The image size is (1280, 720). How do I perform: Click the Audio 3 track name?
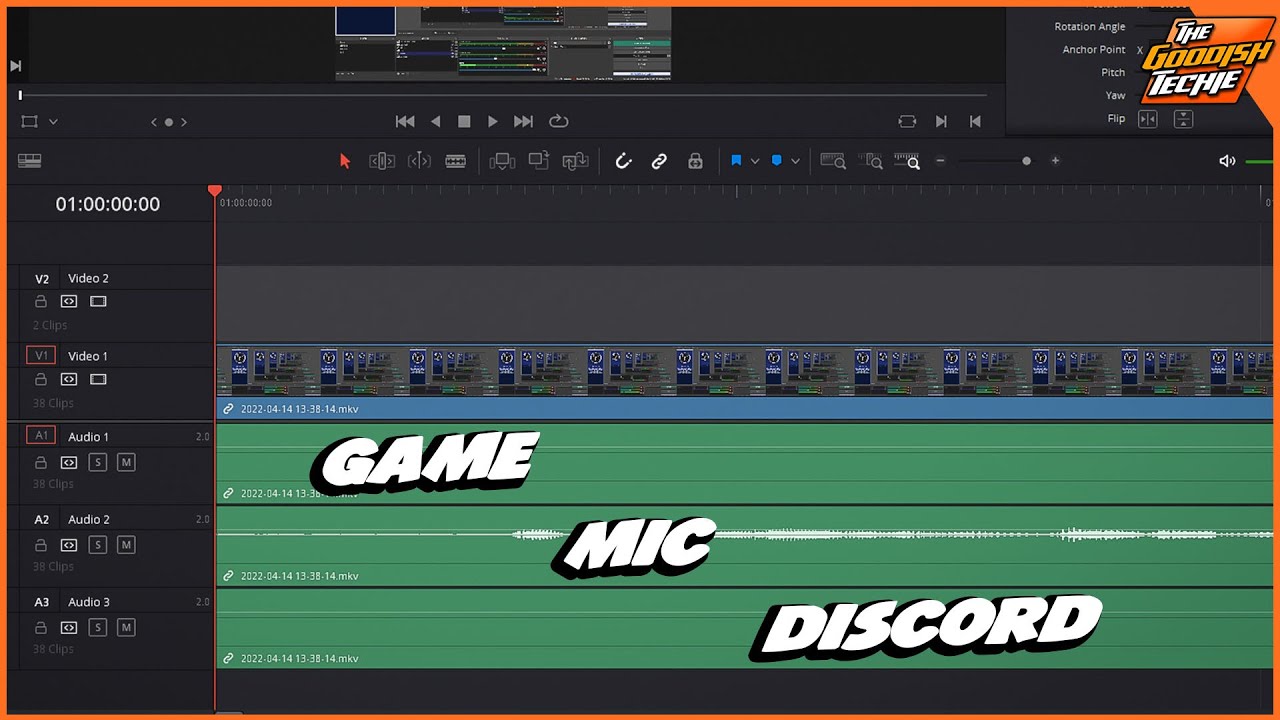click(89, 602)
